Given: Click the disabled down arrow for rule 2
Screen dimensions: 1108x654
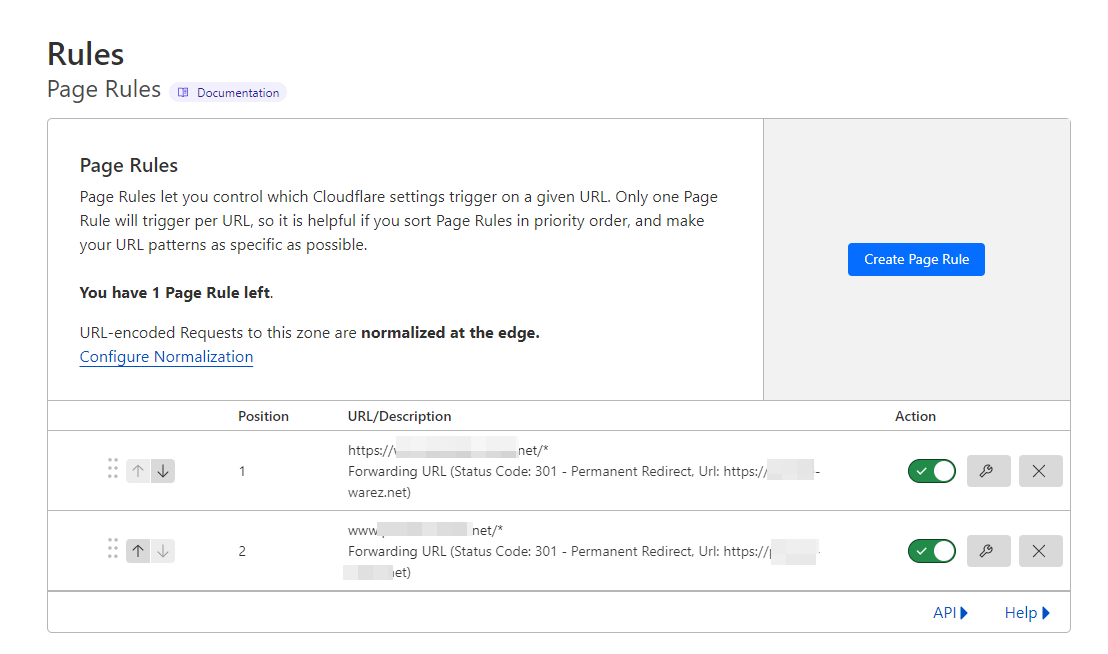Looking at the screenshot, I should [163, 551].
